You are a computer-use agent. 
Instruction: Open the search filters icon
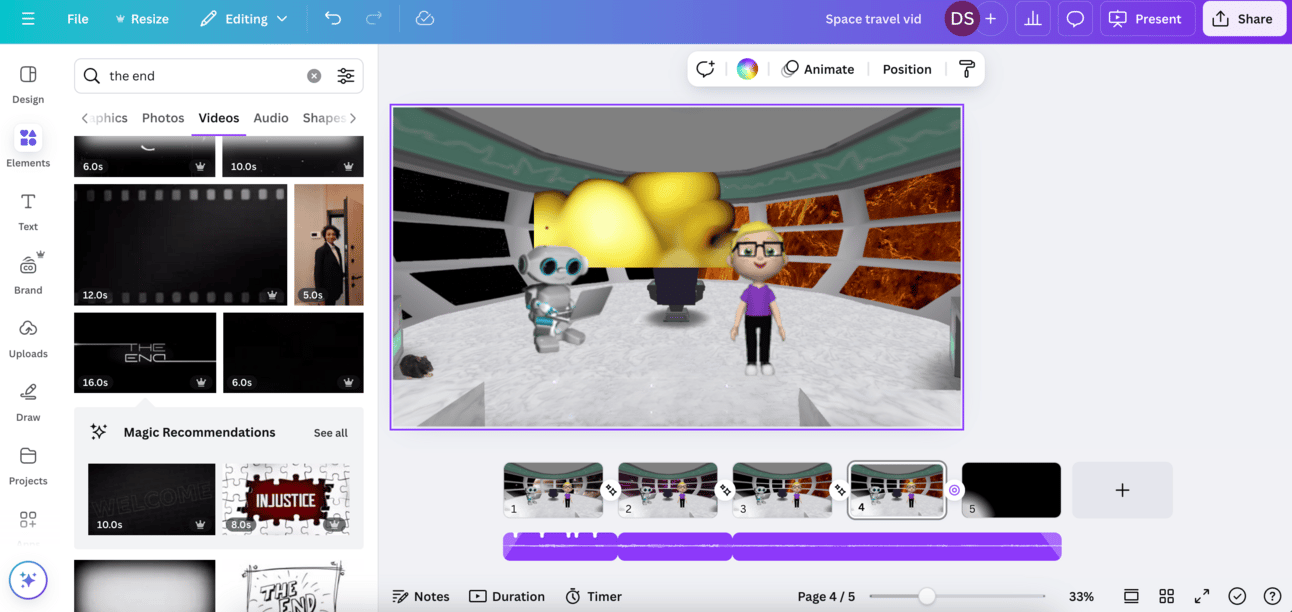[x=346, y=76]
